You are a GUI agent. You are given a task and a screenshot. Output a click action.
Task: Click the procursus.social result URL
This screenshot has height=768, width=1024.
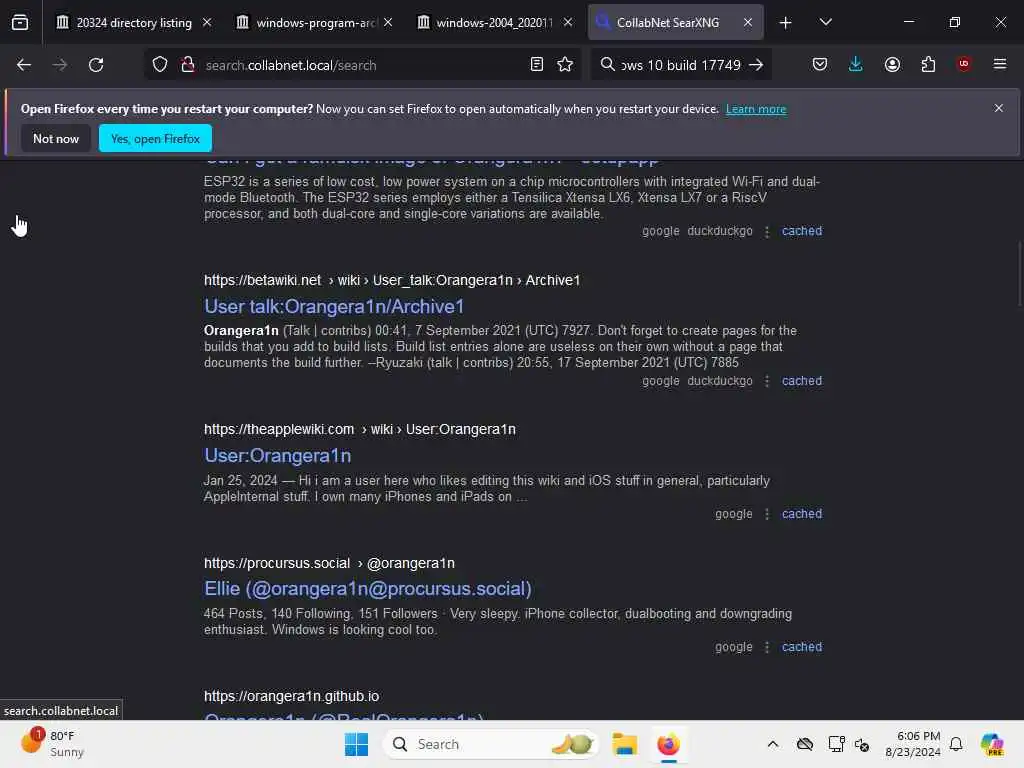pyautogui.click(x=329, y=563)
